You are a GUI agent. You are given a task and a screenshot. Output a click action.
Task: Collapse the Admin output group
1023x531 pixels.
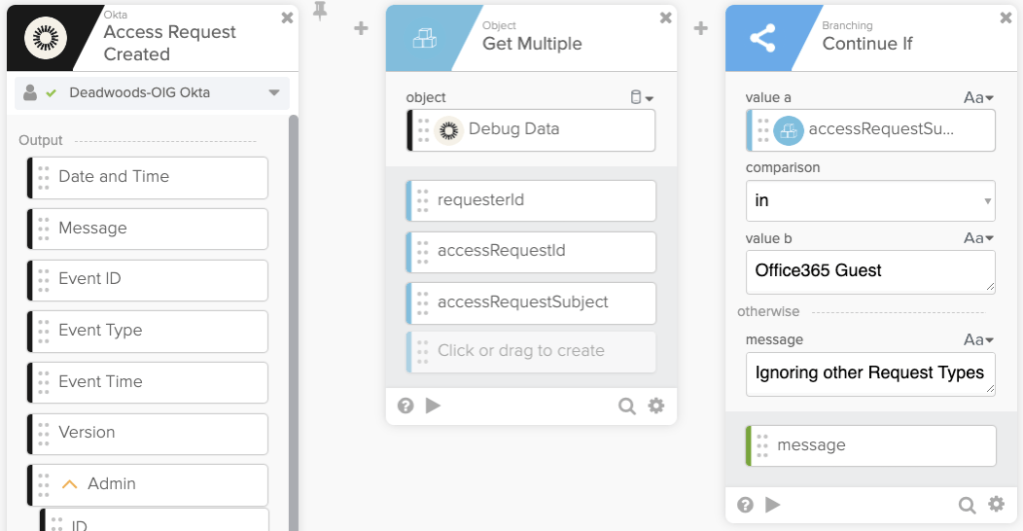(x=70, y=484)
